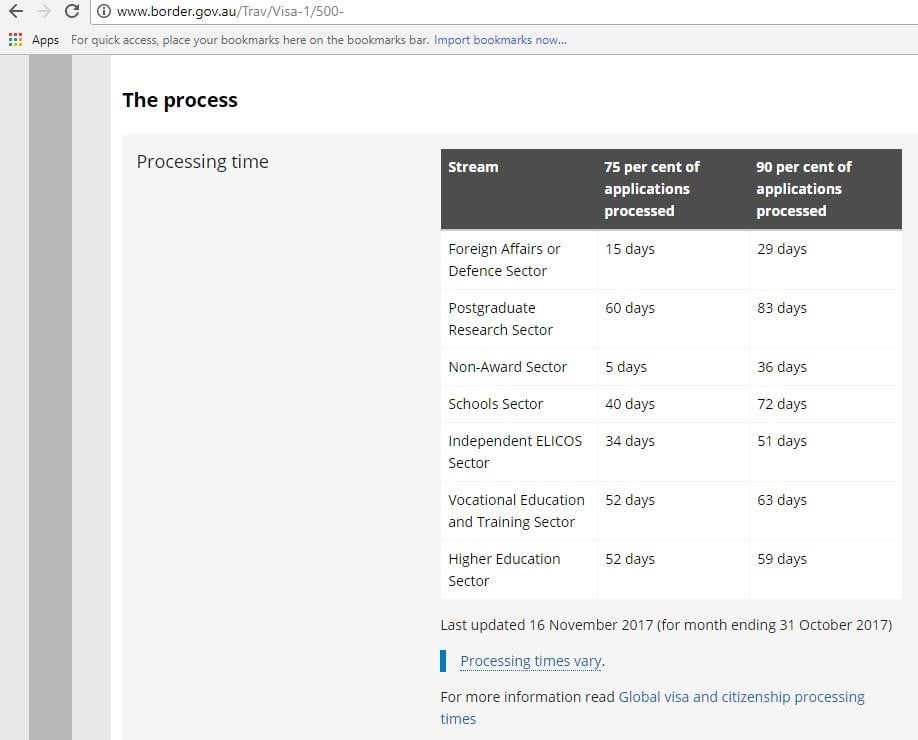Click Vocational Education and Training Sector label

click(x=516, y=511)
